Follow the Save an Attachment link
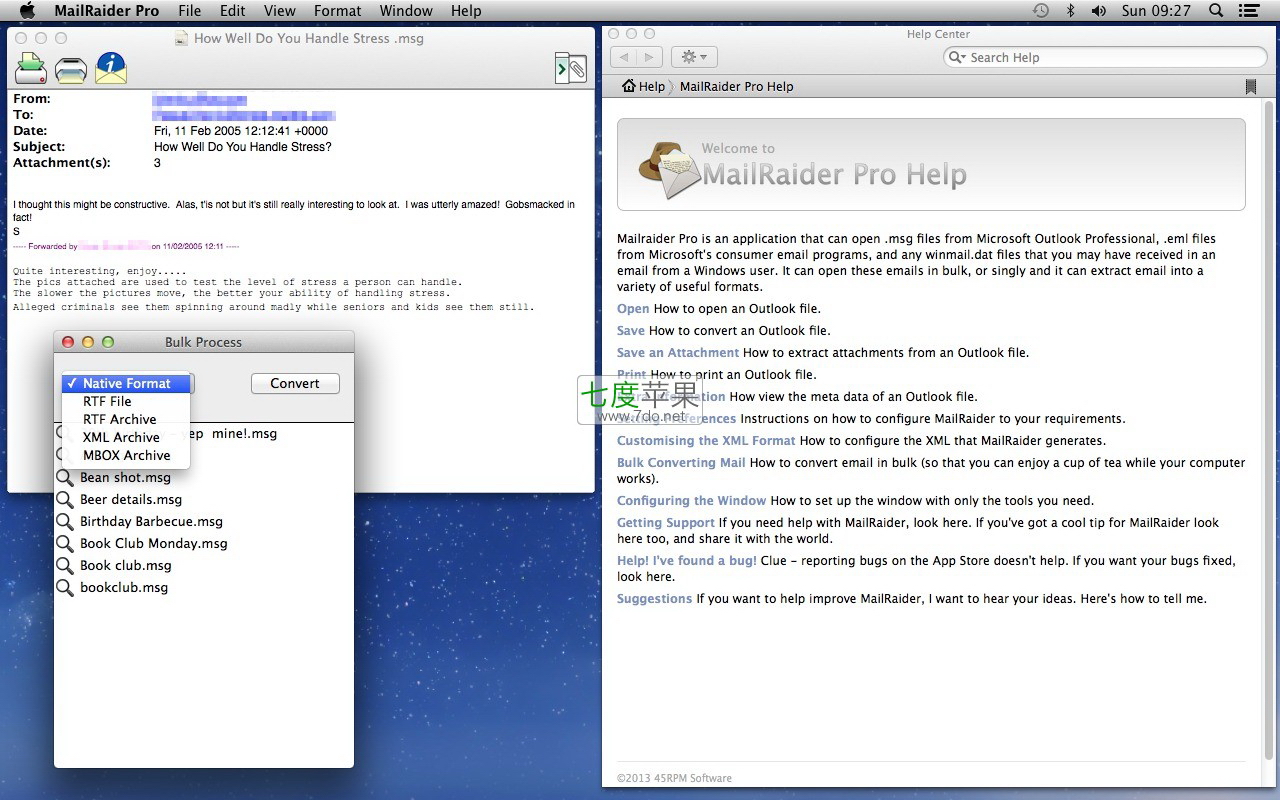This screenshot has width=1280, height=800. pyautogui.click(x=677, y=353)
